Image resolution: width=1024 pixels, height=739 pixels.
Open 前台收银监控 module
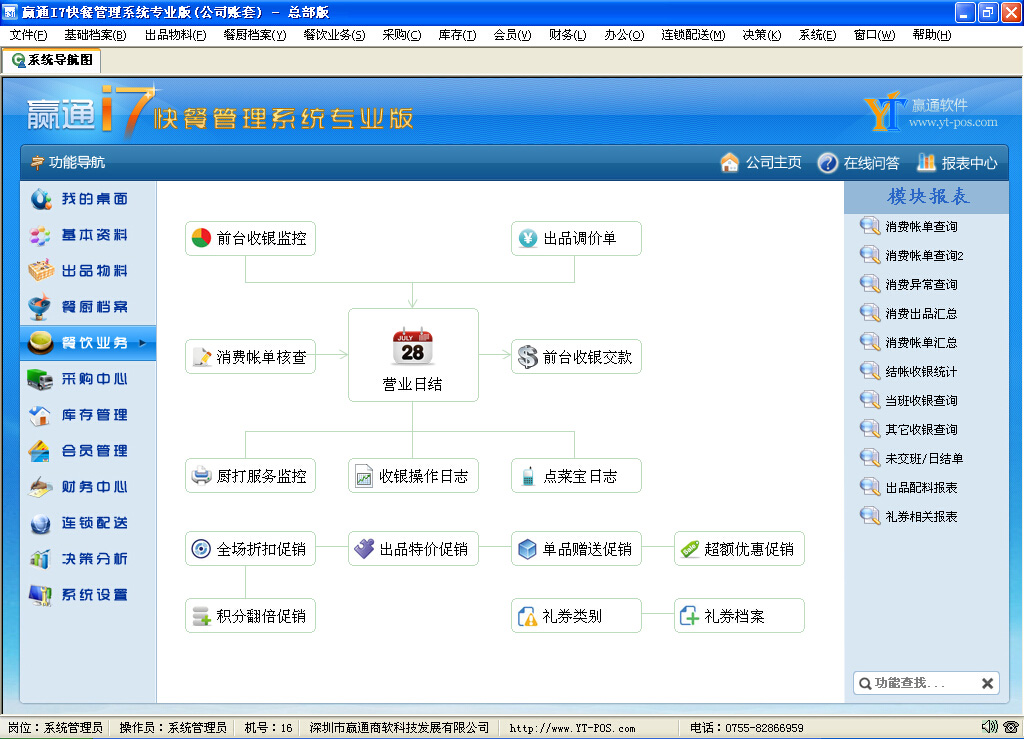pos(250,238)
